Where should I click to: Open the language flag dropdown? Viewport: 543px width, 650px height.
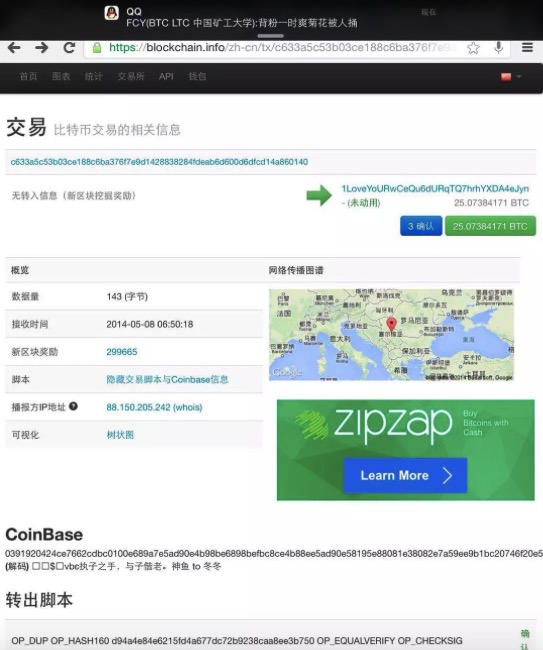pyautogui.click(x=511, y=77)
